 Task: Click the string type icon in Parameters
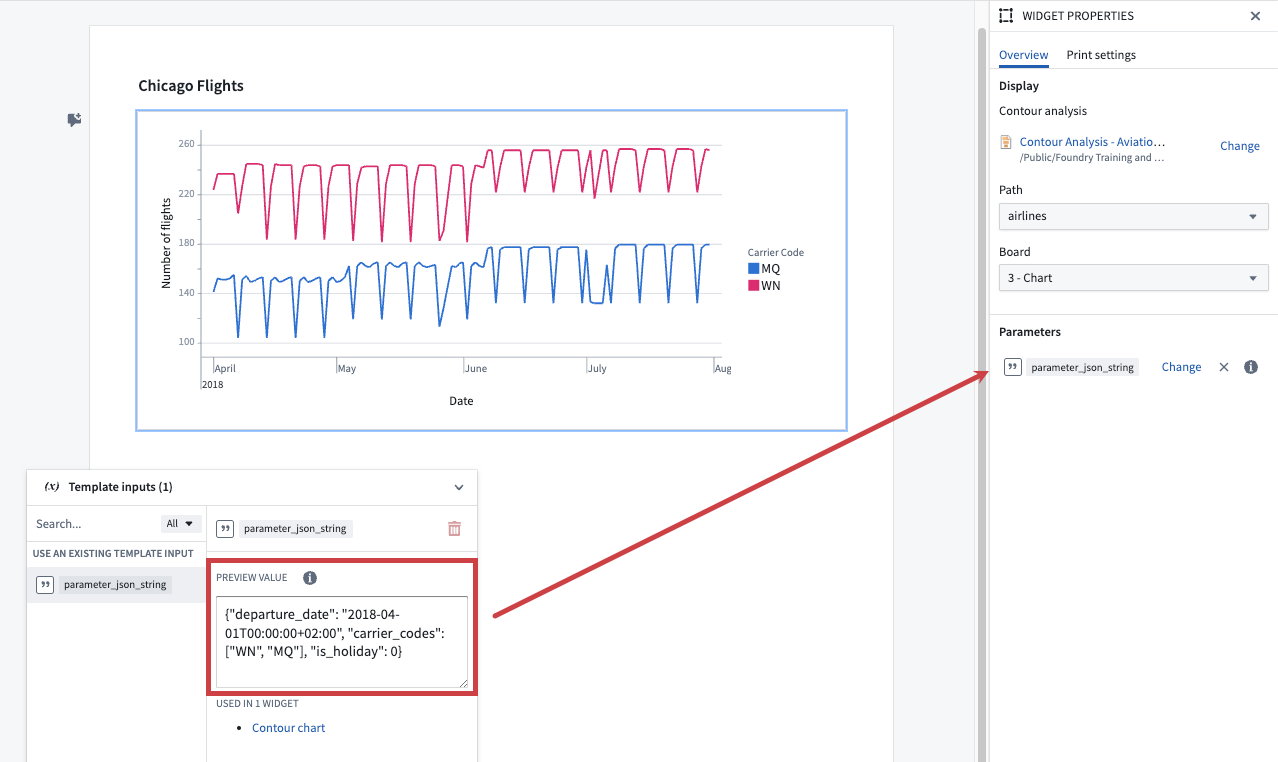pos(1012,367)
